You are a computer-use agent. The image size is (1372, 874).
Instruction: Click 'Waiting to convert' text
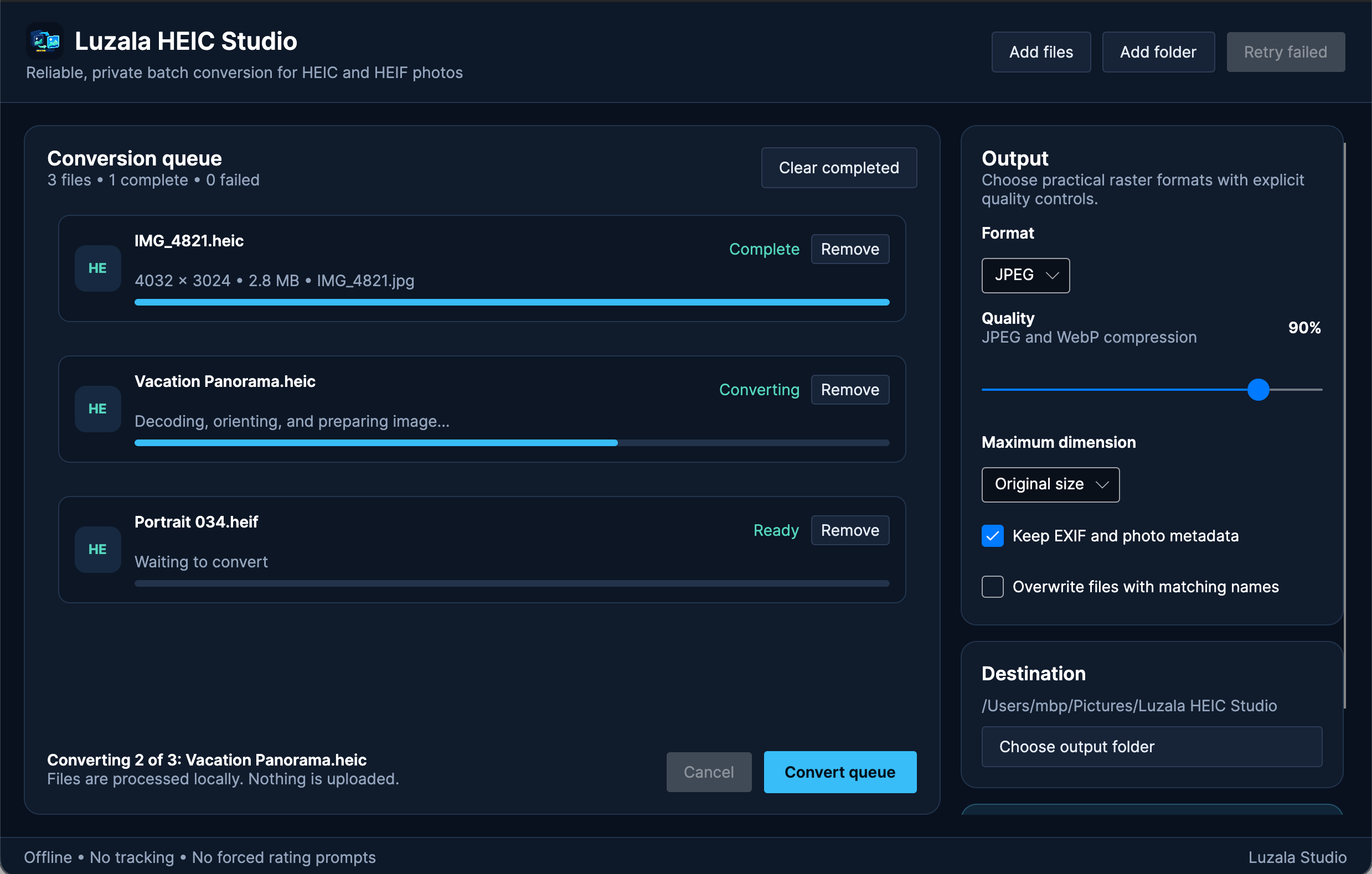pos(200,562)
